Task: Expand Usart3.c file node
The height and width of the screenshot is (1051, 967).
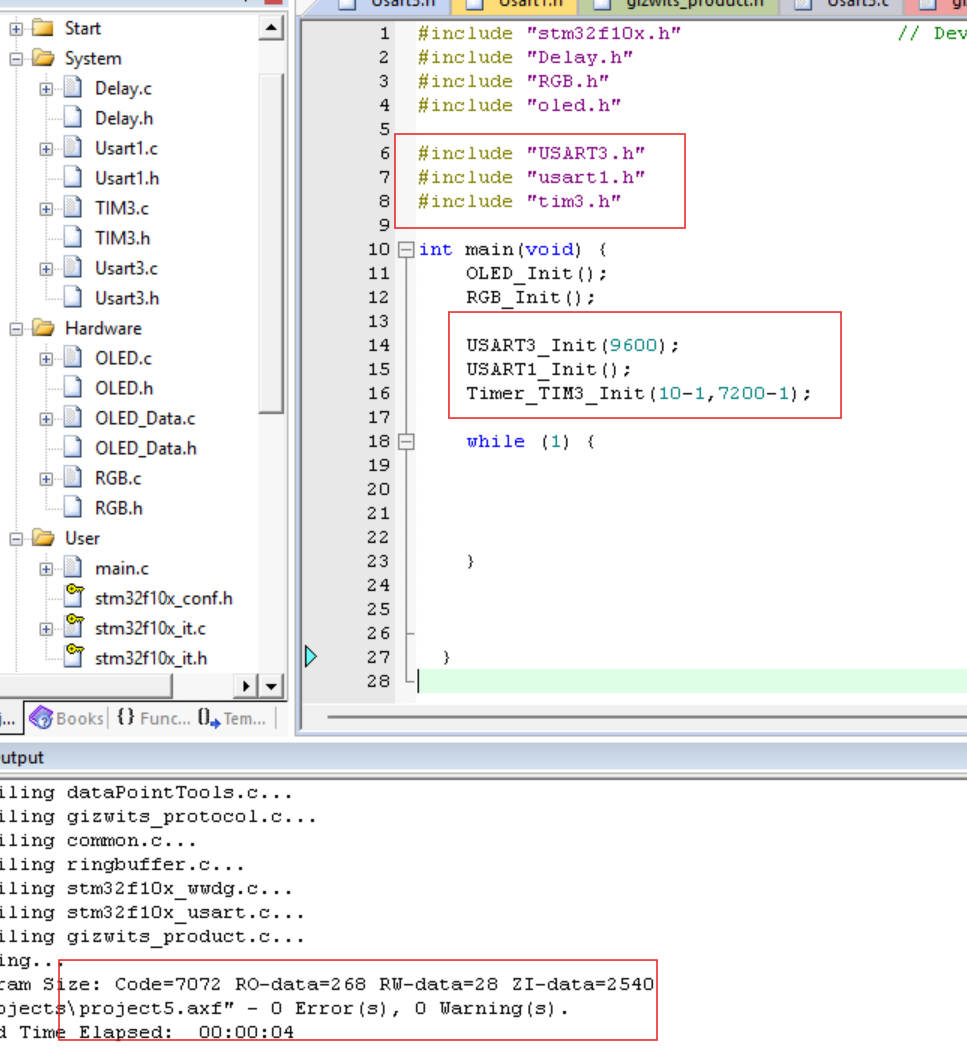Action: (x=46, y=269)
